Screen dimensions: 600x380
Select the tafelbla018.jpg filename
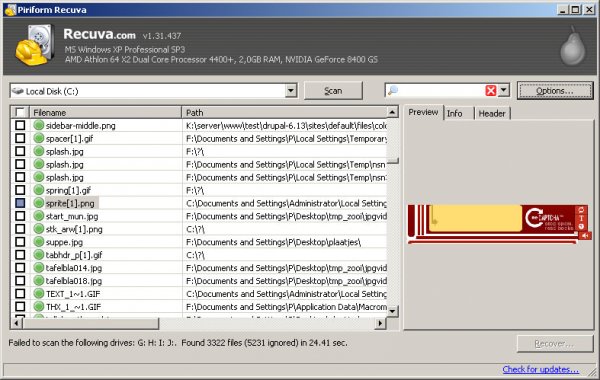pyautogui.click(x=74, y=281)
